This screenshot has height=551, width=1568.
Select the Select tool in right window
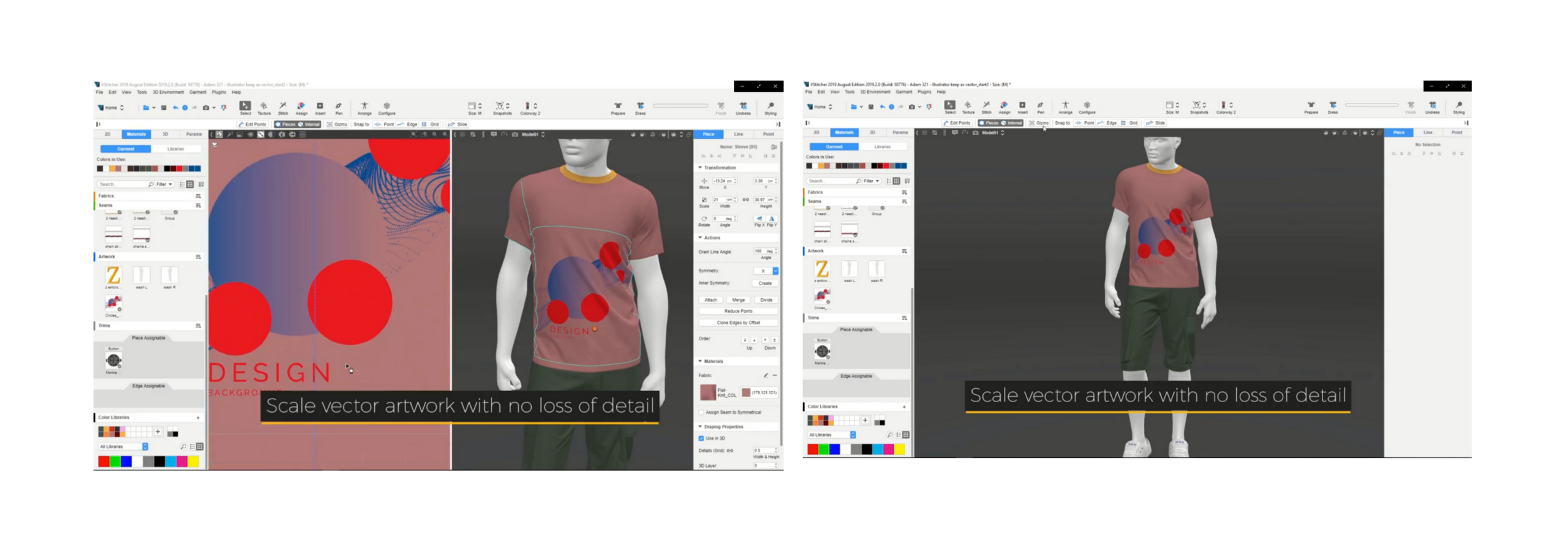point(949,107)
